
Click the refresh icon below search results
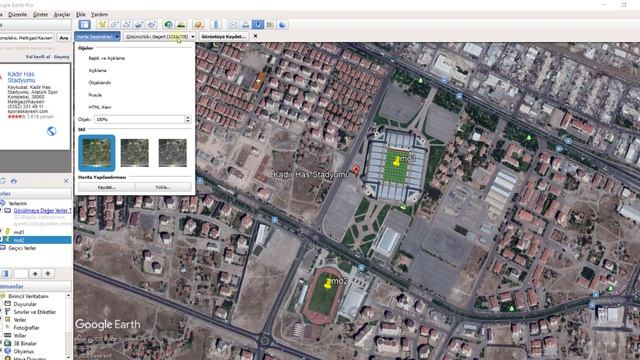tap(2, 180)
